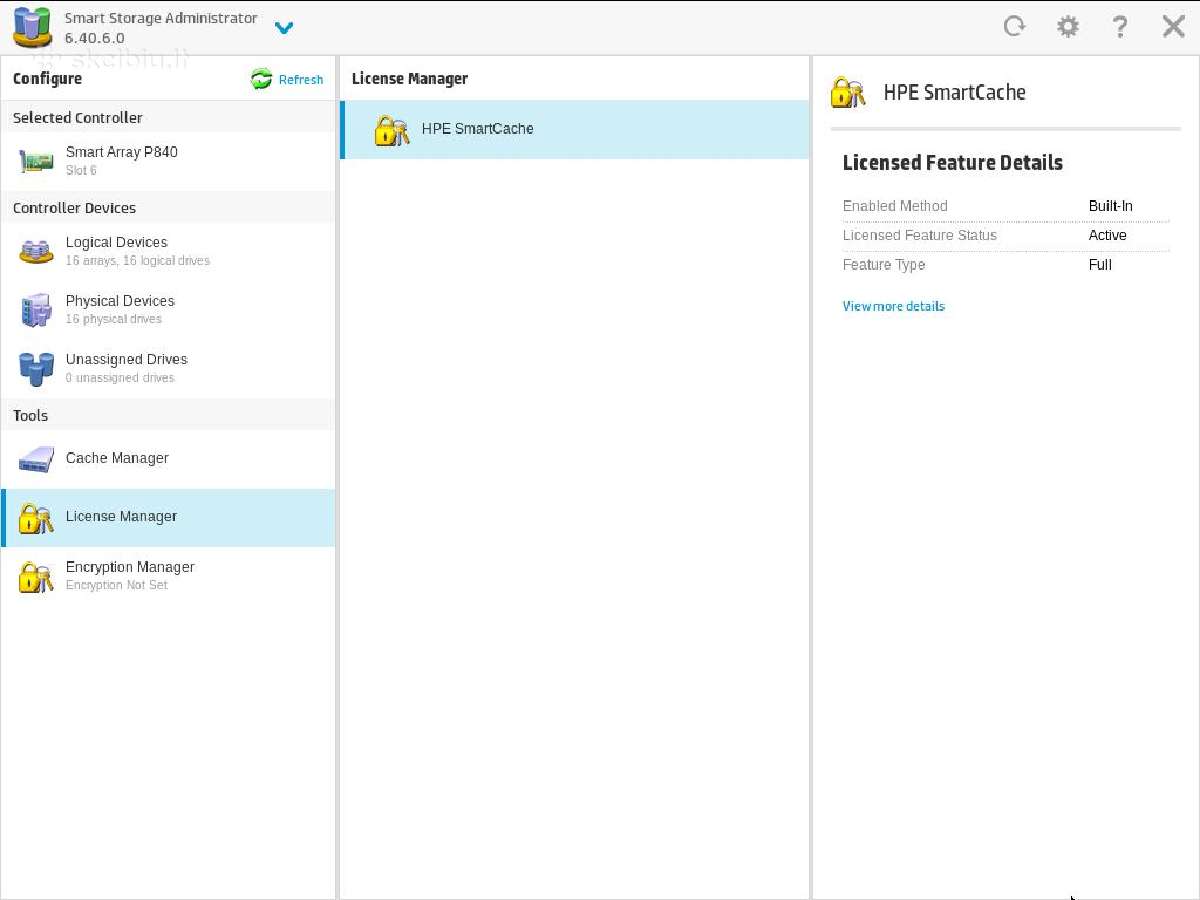This screenshot has height=900, width=1200.
Task: Click the rescan circular arrow icon
Action: [1014, 26]
